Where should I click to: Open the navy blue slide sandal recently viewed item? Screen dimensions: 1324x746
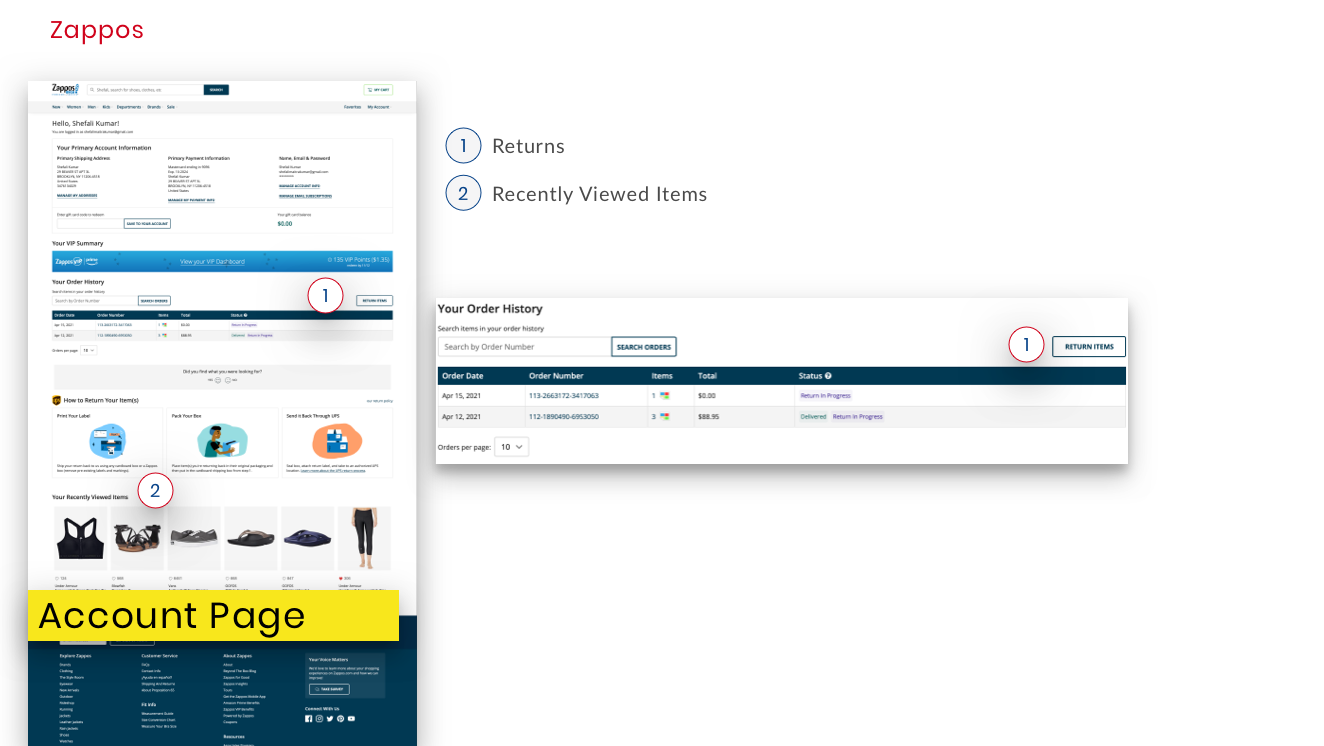pos(308,538)
